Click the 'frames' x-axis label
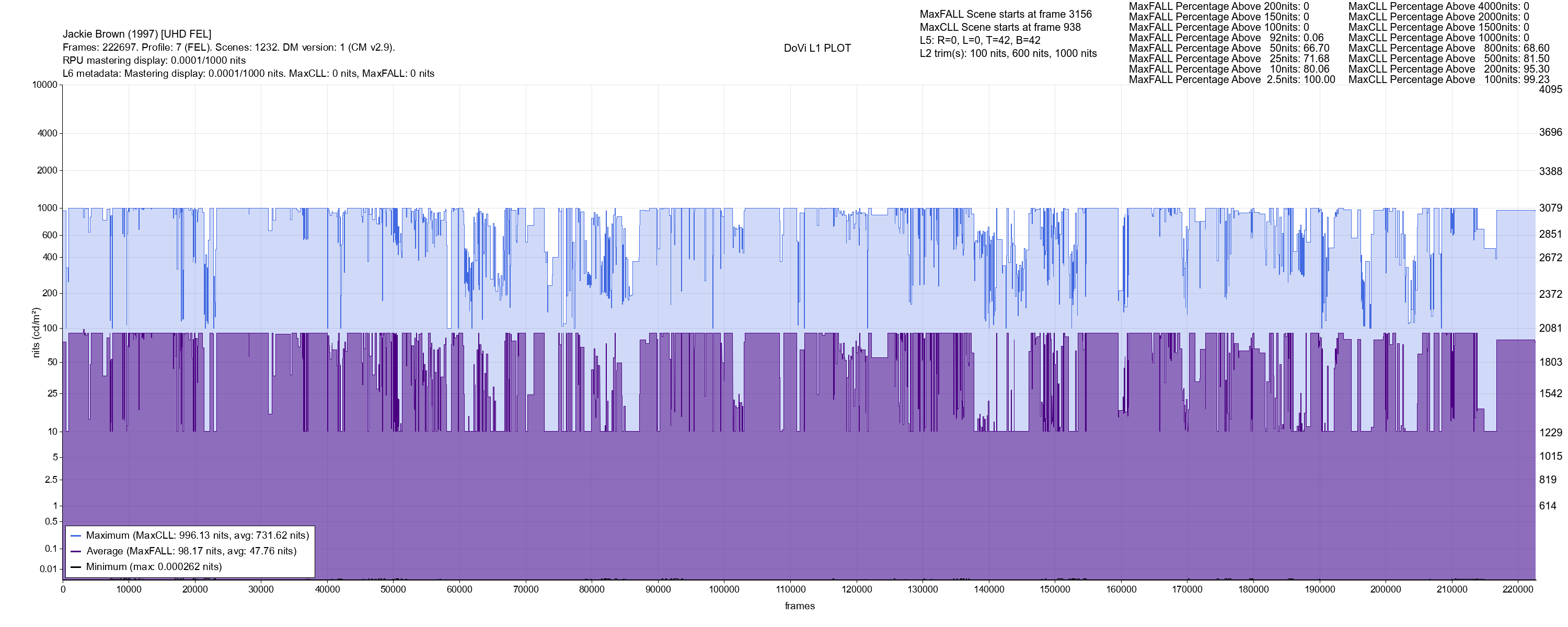This screenshot has height=627, width=1568. 799,606
